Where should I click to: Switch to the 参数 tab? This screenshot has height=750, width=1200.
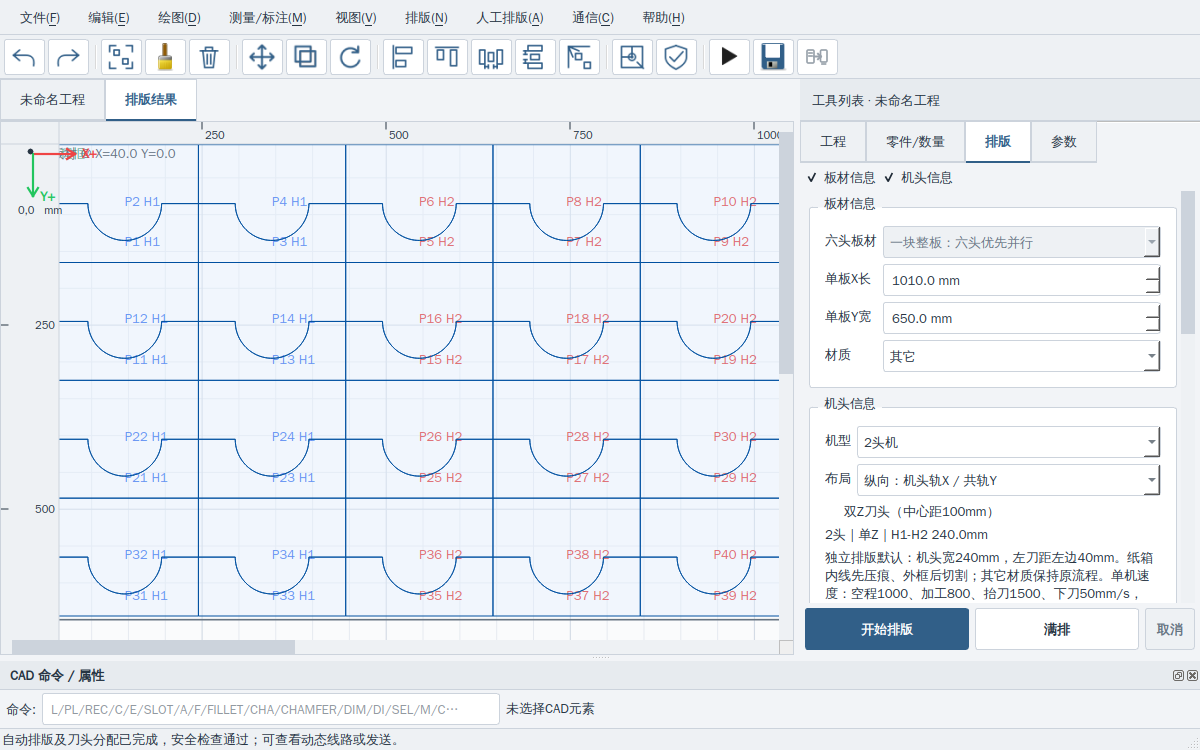[x=1064, y=142]
